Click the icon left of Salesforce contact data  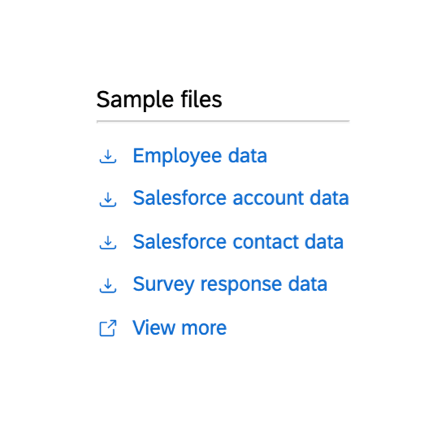[x=108, y=242]
